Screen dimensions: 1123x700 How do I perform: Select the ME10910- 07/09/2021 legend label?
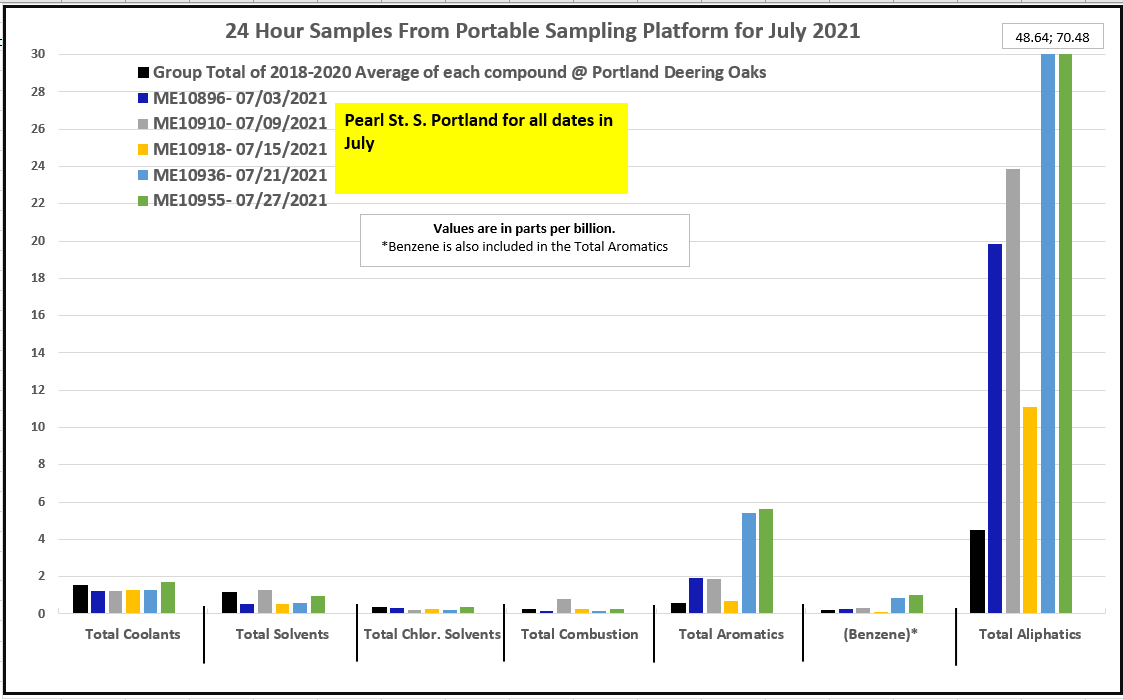coord(239,124)
